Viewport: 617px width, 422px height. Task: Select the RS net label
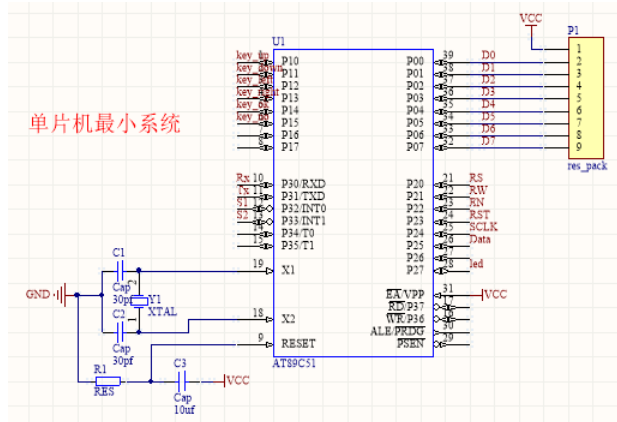(x=476, y=178)
